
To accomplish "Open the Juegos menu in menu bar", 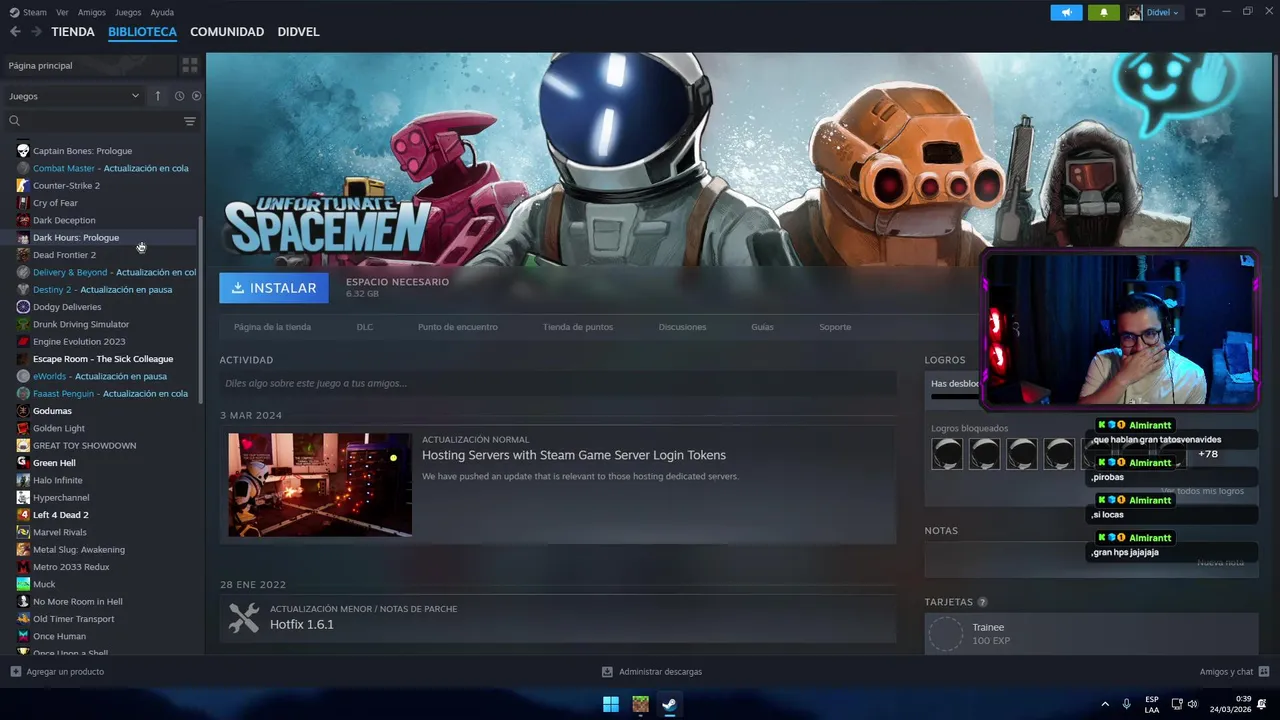I will pos(128,13).
